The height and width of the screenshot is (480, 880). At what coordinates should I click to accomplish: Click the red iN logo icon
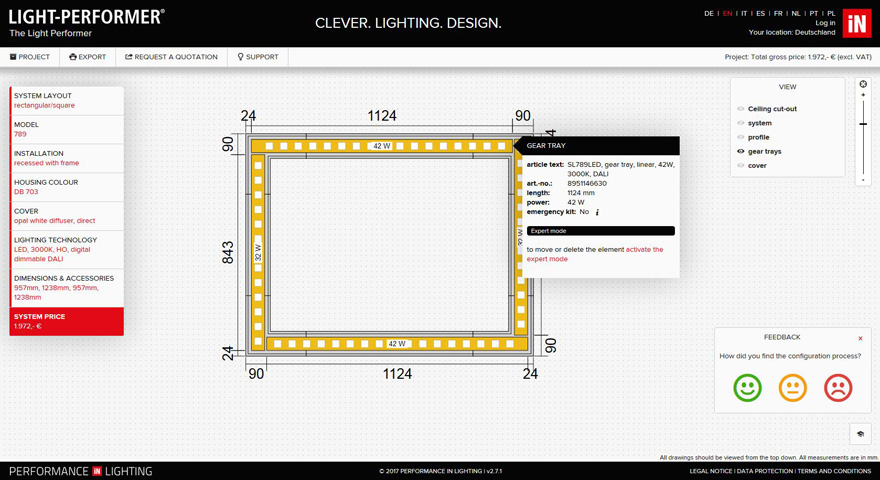(857, 23)
